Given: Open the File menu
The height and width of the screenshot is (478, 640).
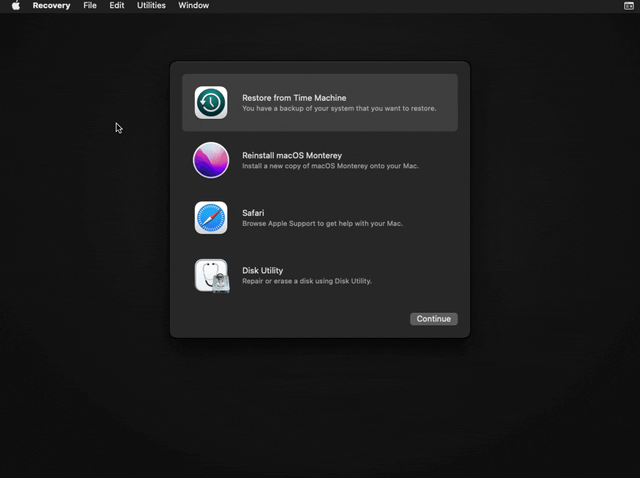Looking at the screenshot, I should pyautogui.click(x=90, y=6).
